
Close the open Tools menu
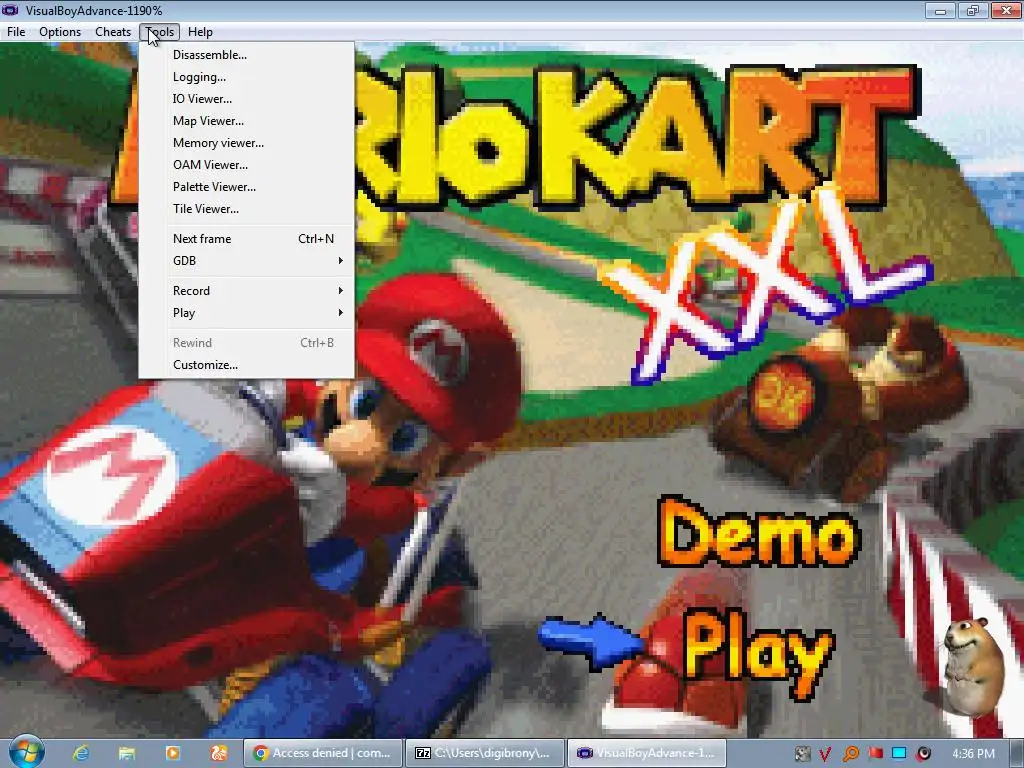tap(159, 32)
